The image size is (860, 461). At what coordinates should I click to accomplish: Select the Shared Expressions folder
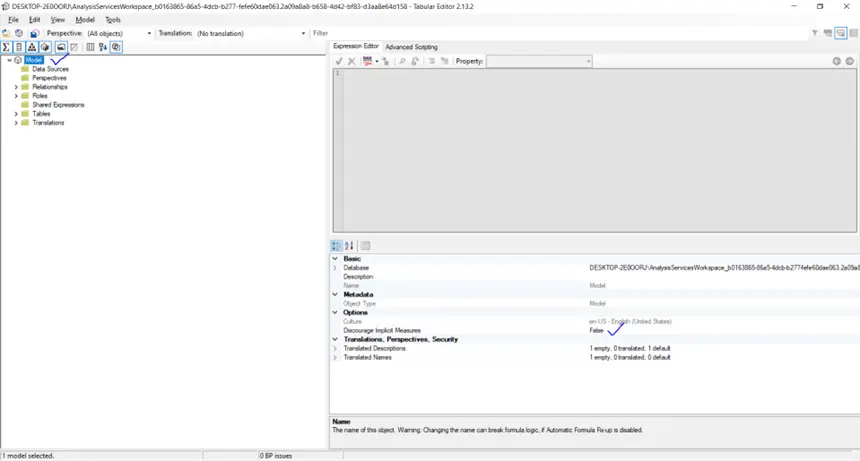[58, 105]
